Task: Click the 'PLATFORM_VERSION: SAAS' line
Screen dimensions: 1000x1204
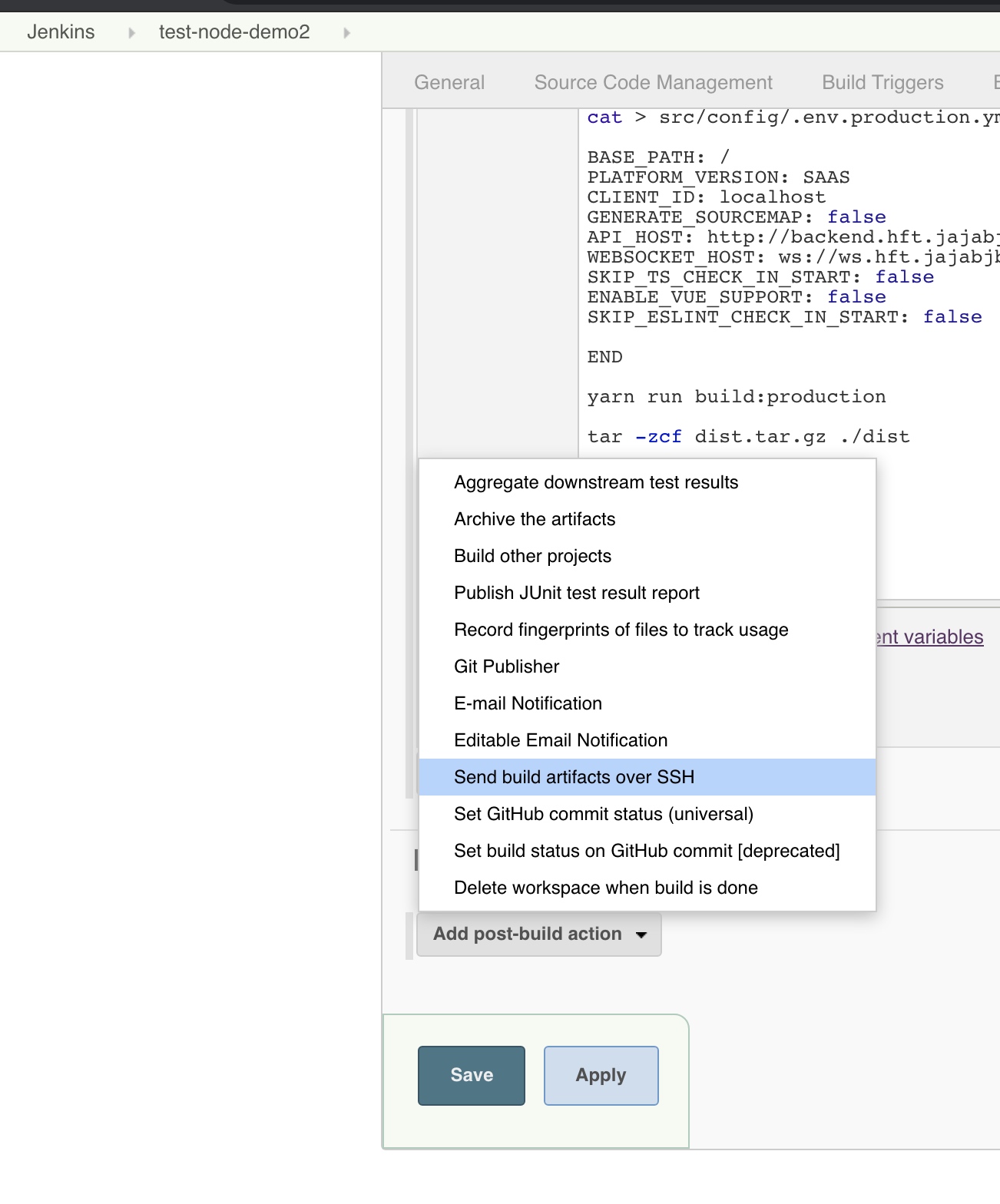Action: coord(718,177)
